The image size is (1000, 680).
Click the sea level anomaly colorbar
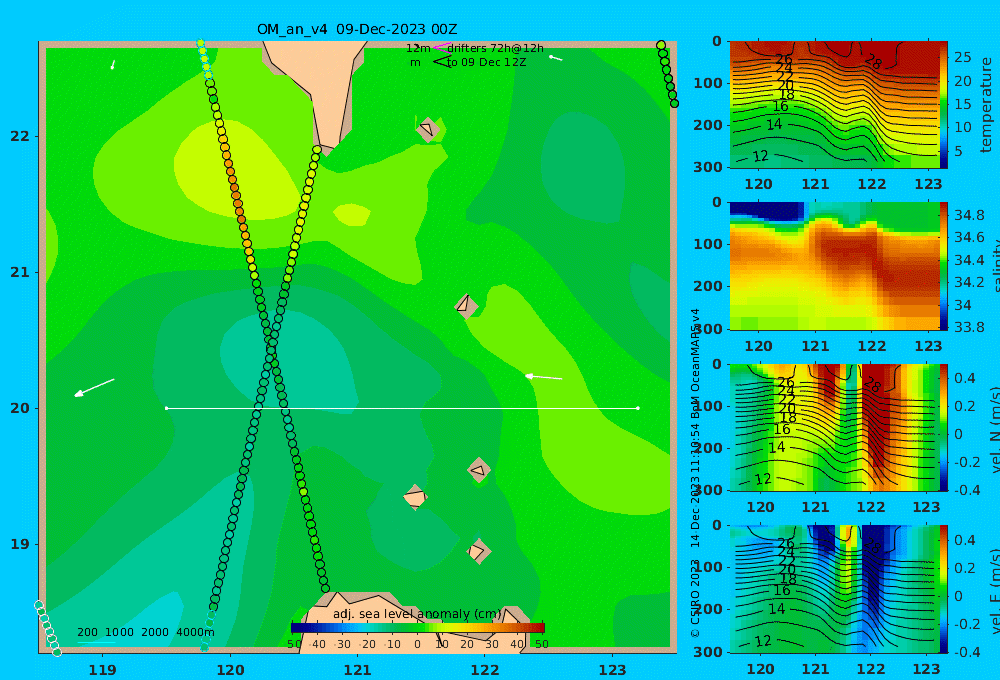click(x=418, y=628)
